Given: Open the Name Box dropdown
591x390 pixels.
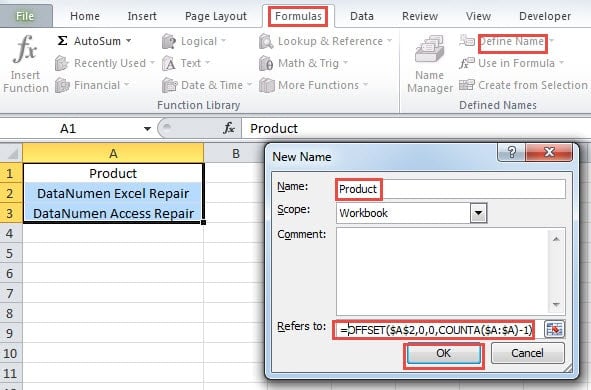Looking at the screenshot, I should pyautogui.click(x=147, y=129).
